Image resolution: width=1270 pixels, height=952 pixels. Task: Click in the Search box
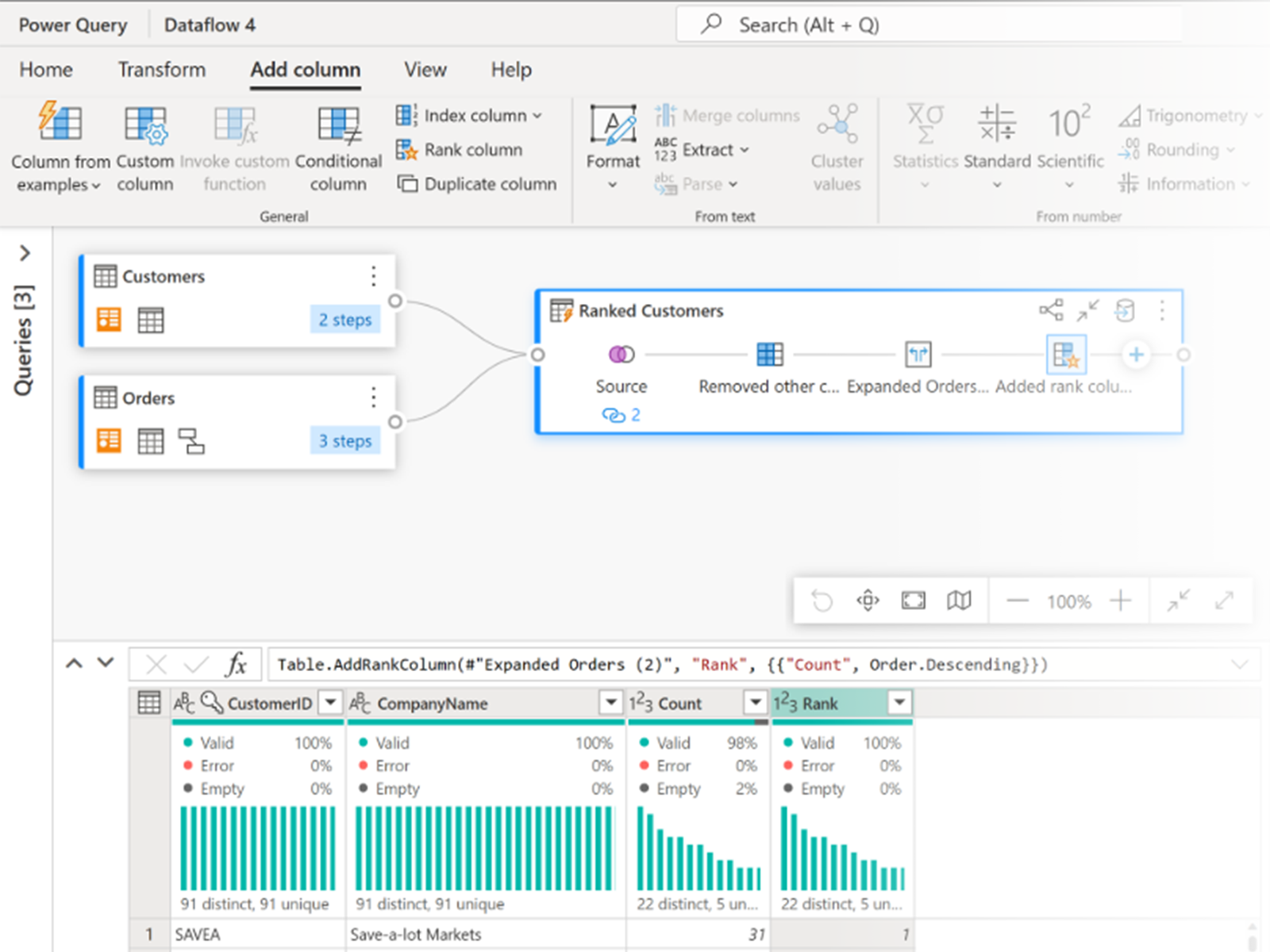pos(929,25)
